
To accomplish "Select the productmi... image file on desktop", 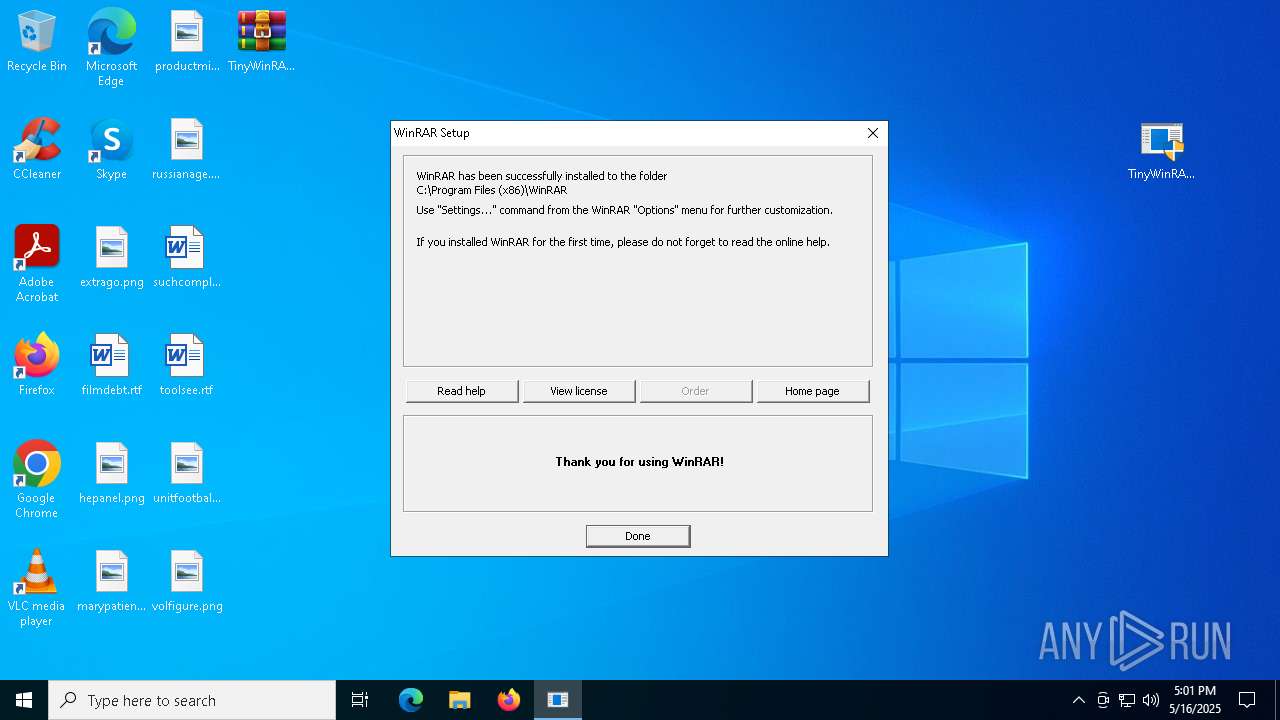I will [187, 42].
